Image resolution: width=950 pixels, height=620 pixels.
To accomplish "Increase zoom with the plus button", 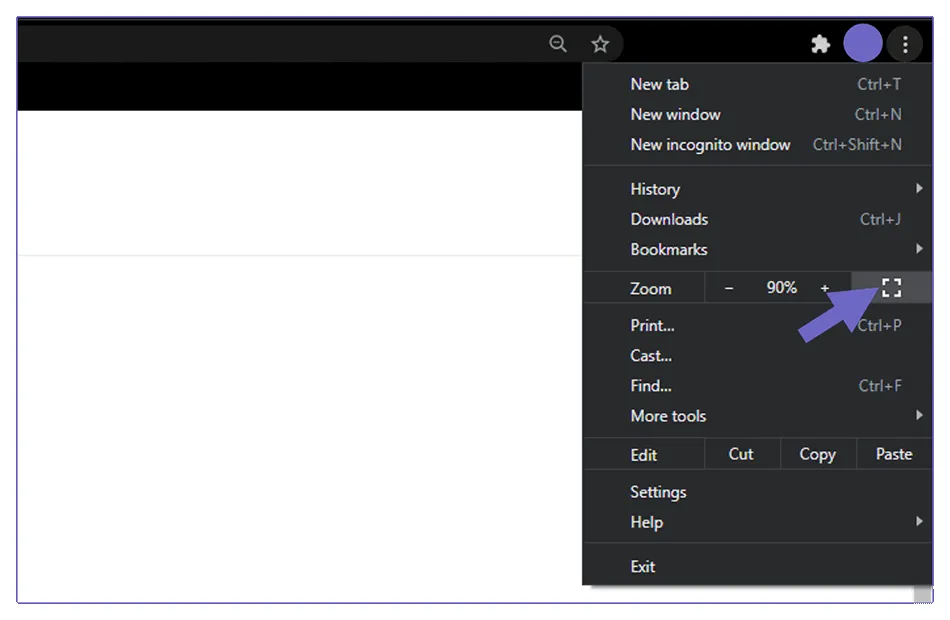I will pos(824,288).
